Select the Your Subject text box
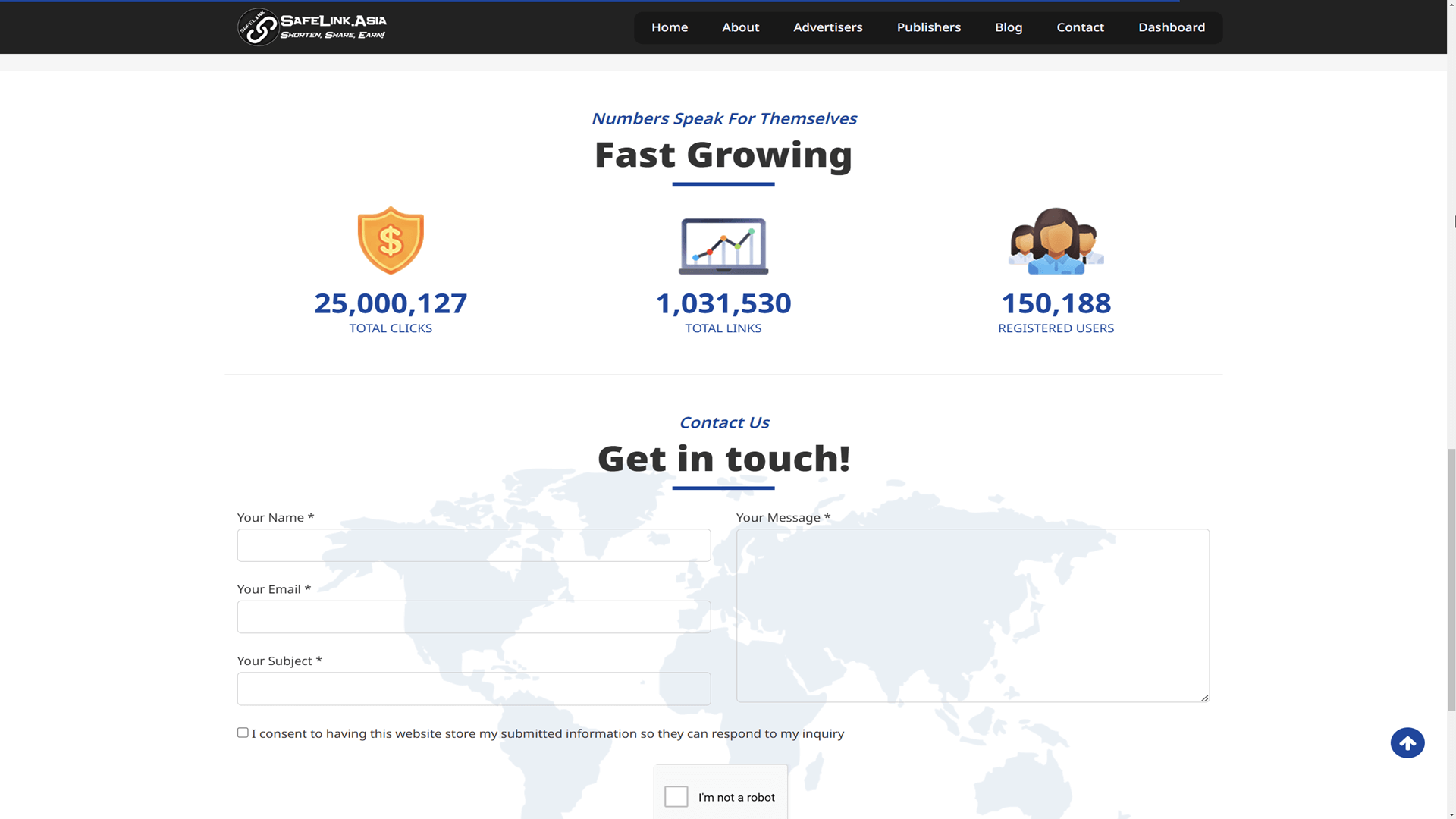 (x=474, y=689)
